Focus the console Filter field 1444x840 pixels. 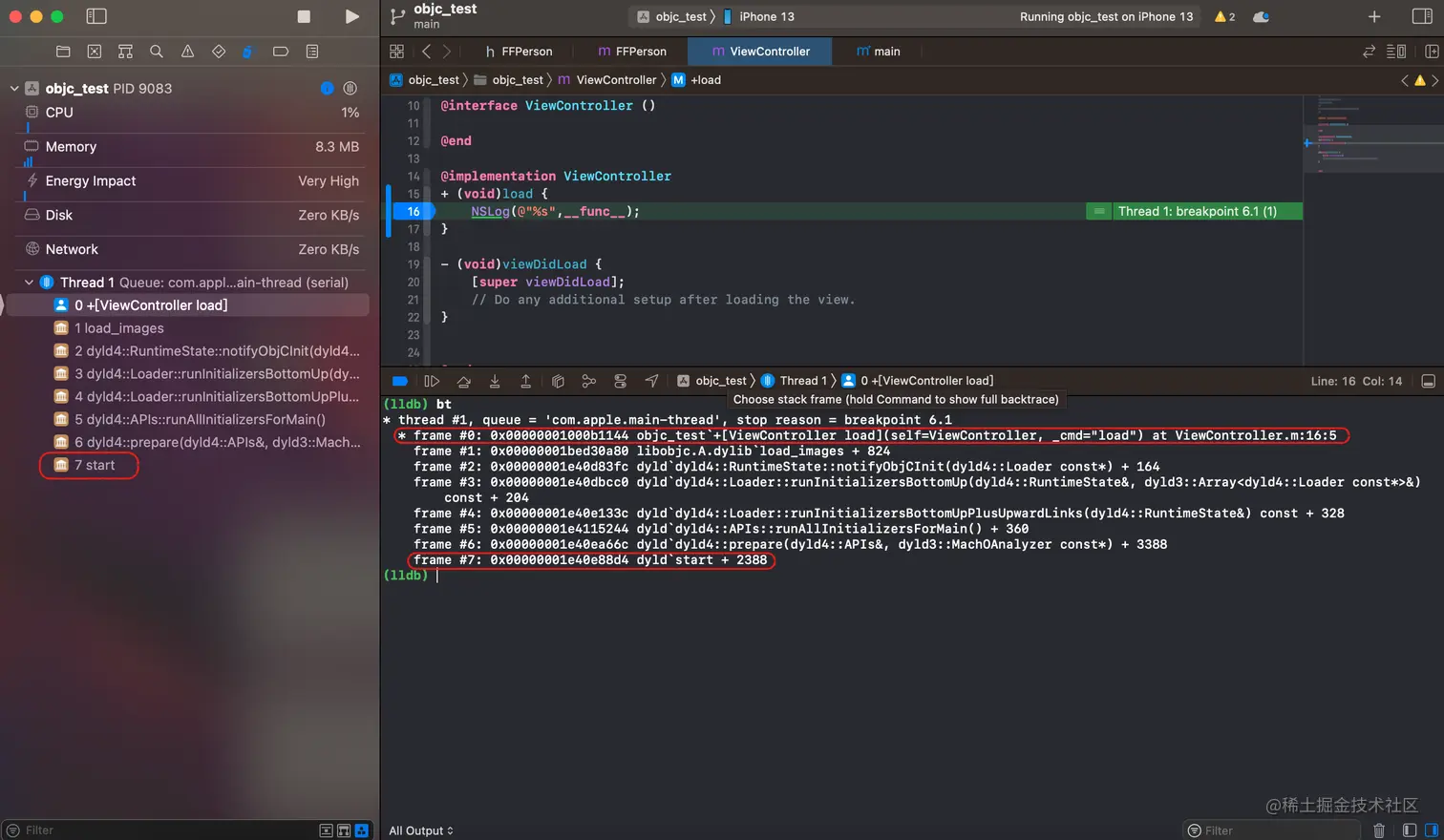click(1271, 830)
